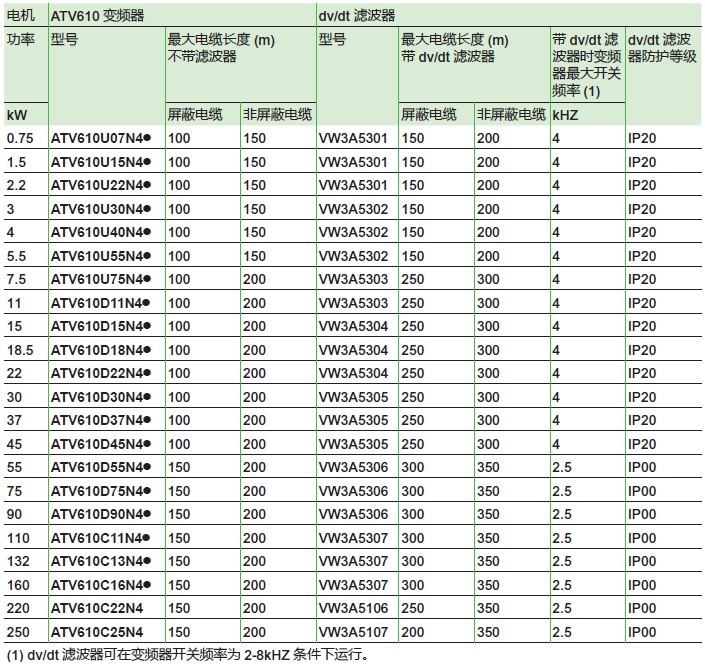The image size is (705, 664).
Task: Click the dv/dt 滤波器 column group header
Action: point(356,16)
